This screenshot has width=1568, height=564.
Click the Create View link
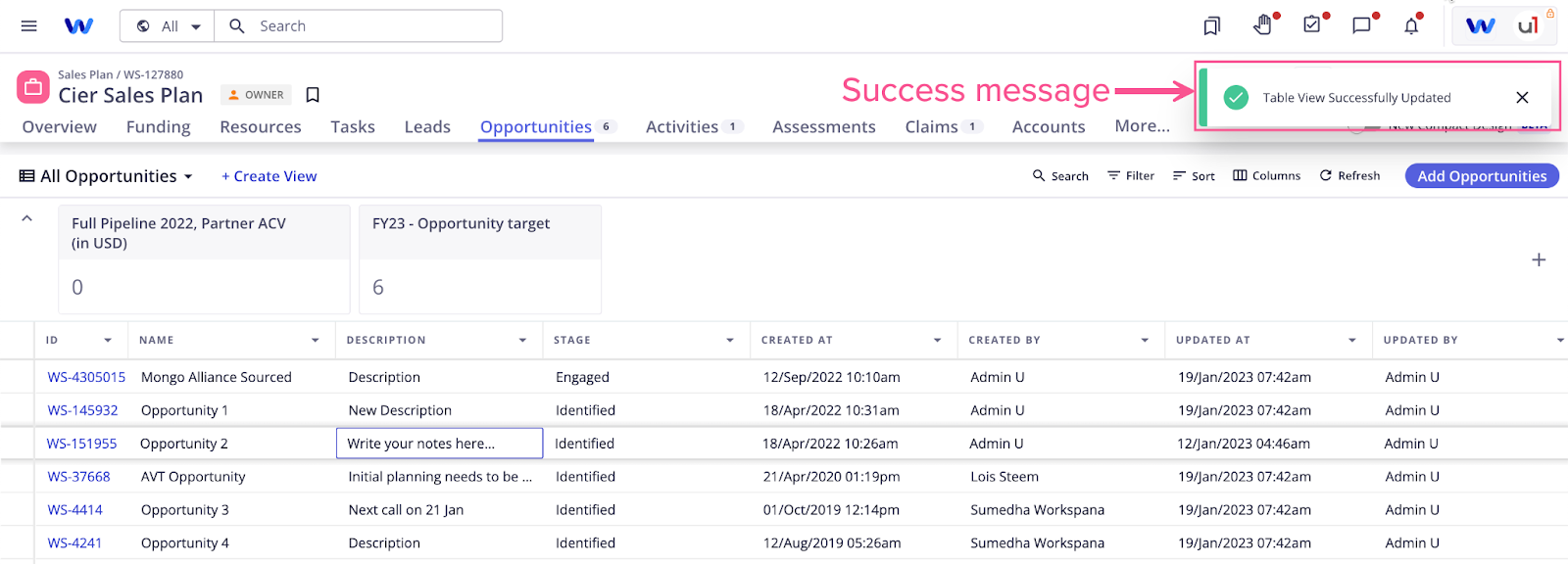269,176
